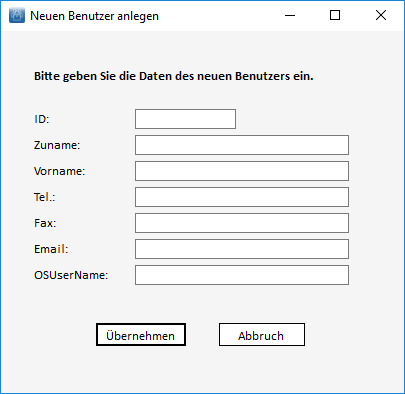Click the application icon in title bar

[17, 15]
